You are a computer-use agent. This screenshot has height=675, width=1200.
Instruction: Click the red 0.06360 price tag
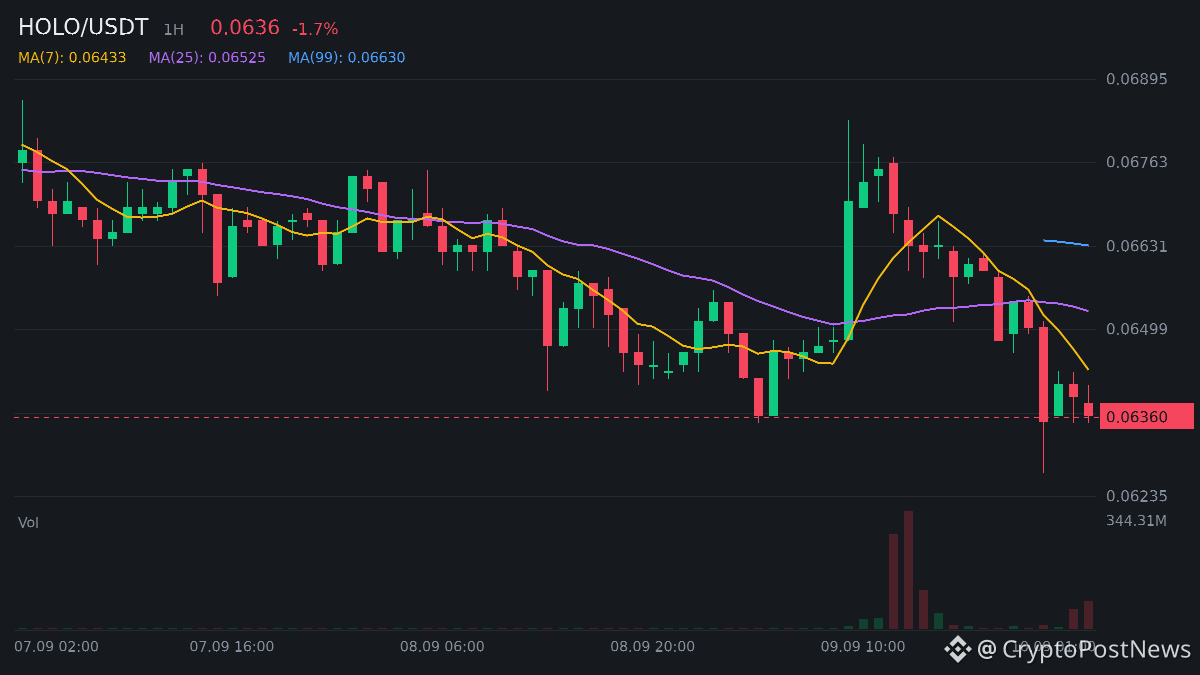[x=1147, y=416]
